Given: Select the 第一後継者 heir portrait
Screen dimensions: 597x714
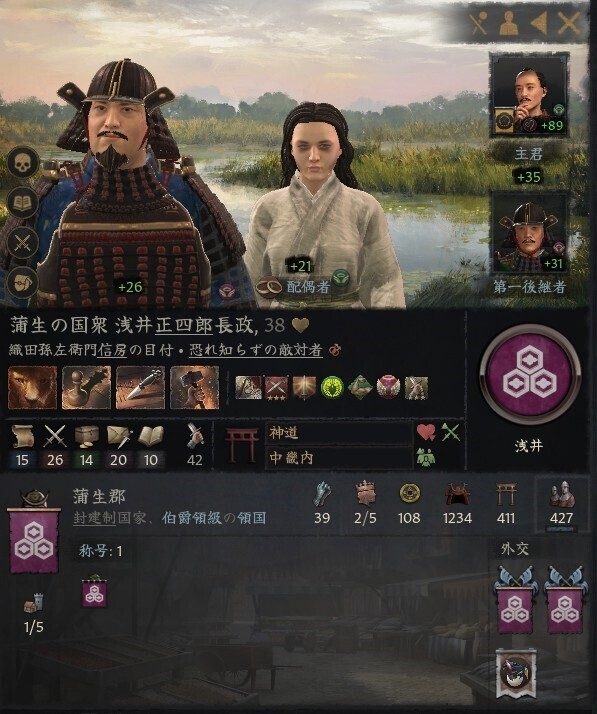Looking at the screenshot, I should coord(529,233).
